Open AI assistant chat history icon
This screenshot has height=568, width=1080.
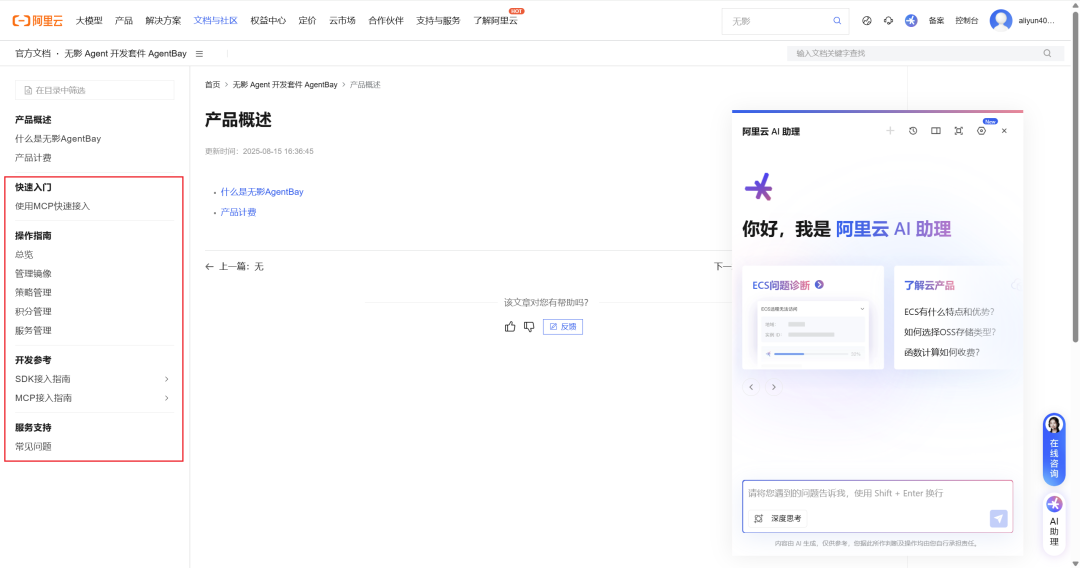913,131
